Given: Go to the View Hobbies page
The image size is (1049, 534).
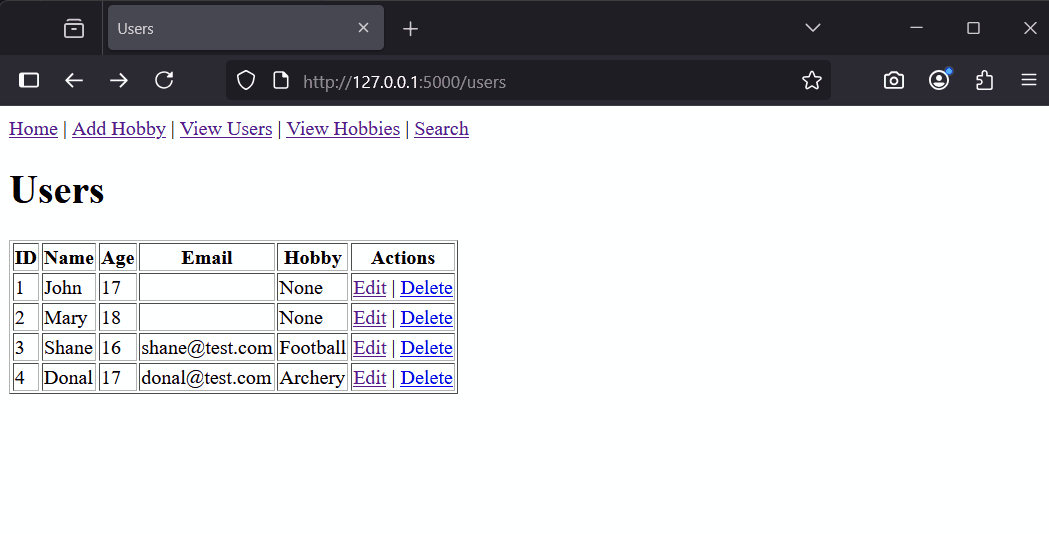Looking at the screenshot, I should click(x=343, y=129).
